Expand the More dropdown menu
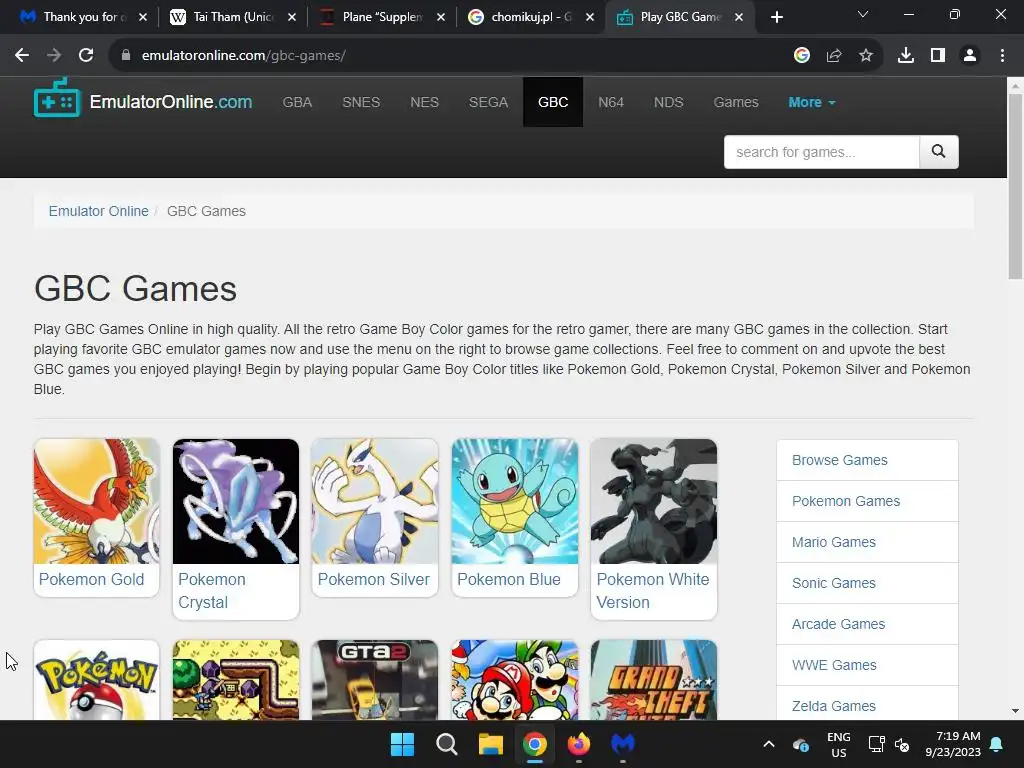 click(812, 103)
